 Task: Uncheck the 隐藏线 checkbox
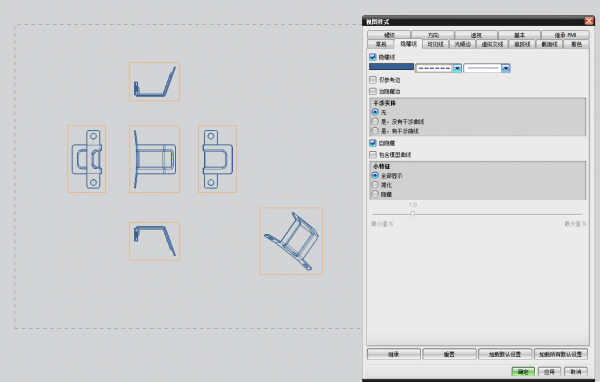click(x=373, y=57)
